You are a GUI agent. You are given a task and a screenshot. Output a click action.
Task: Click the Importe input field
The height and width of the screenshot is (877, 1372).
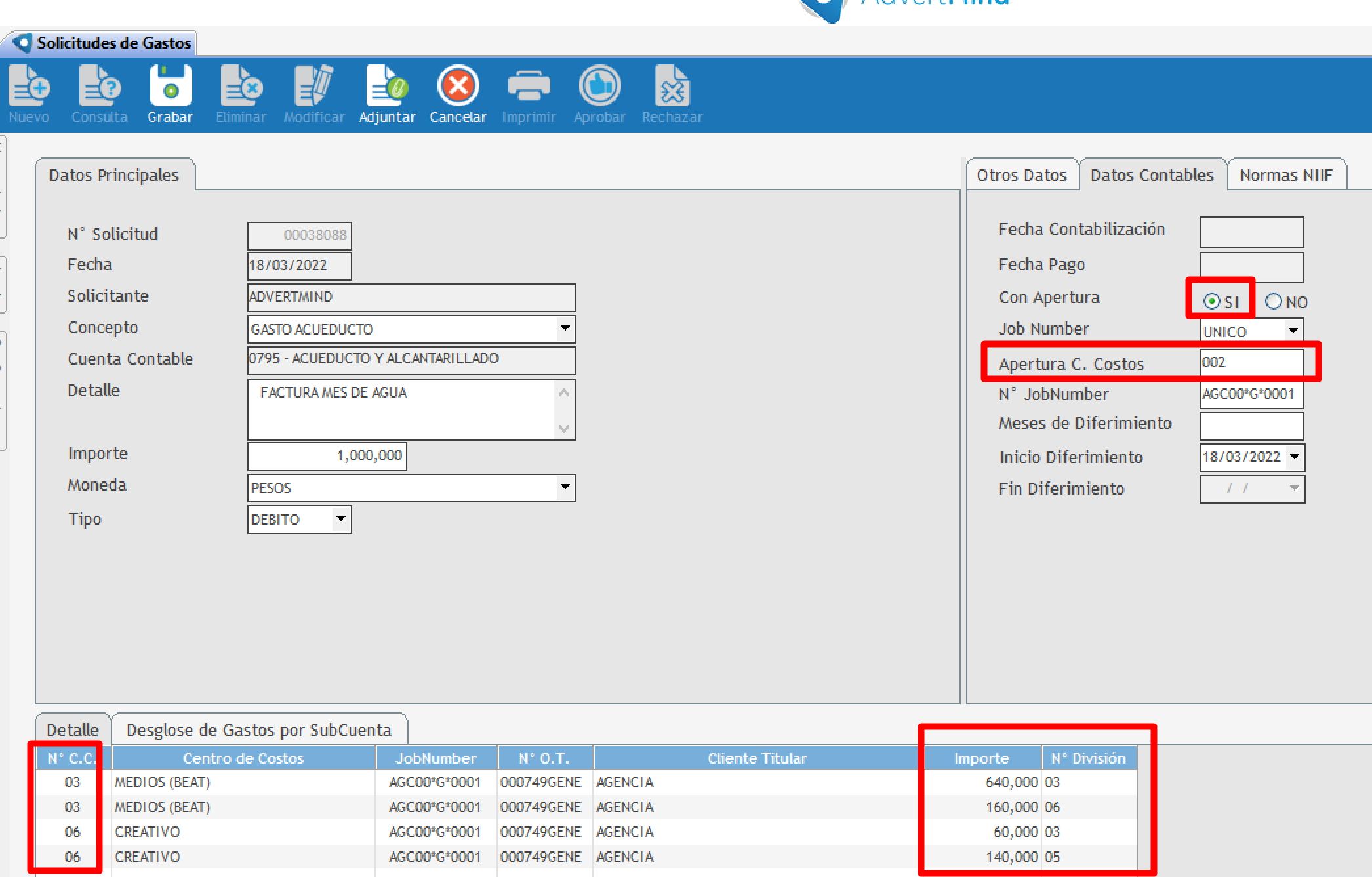point(327,456)
